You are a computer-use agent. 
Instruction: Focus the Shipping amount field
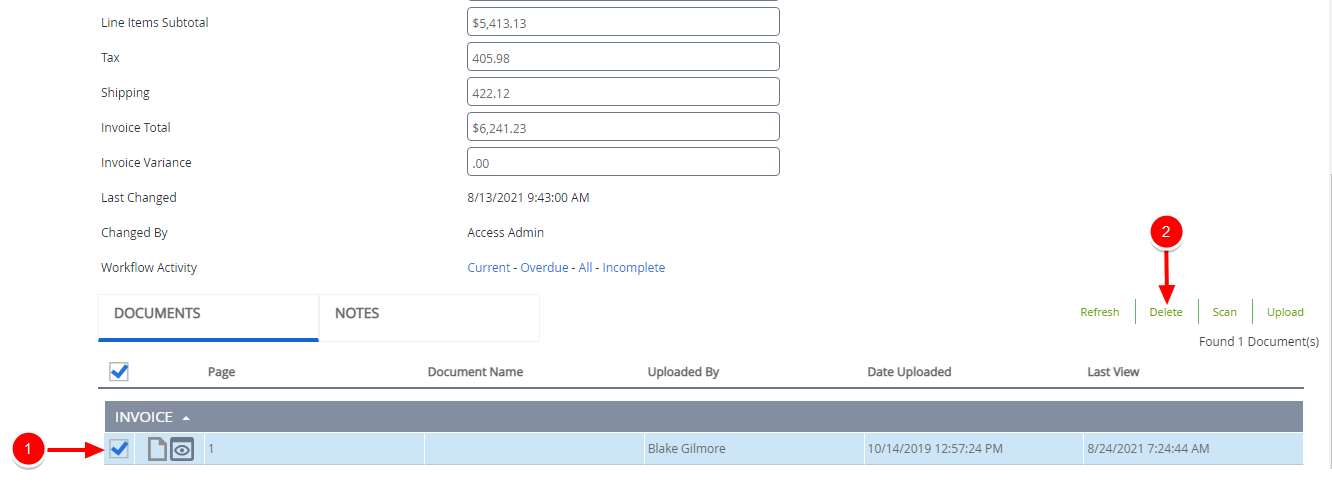[623, 92]
